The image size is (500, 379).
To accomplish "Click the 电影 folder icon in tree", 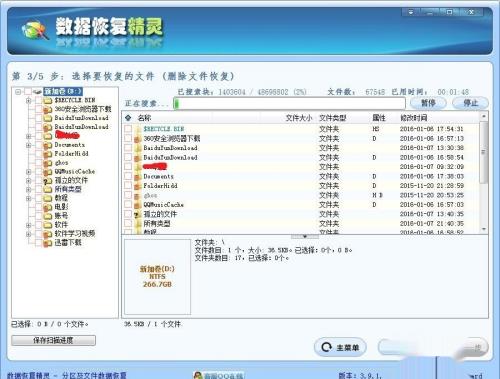I will 48,207.
